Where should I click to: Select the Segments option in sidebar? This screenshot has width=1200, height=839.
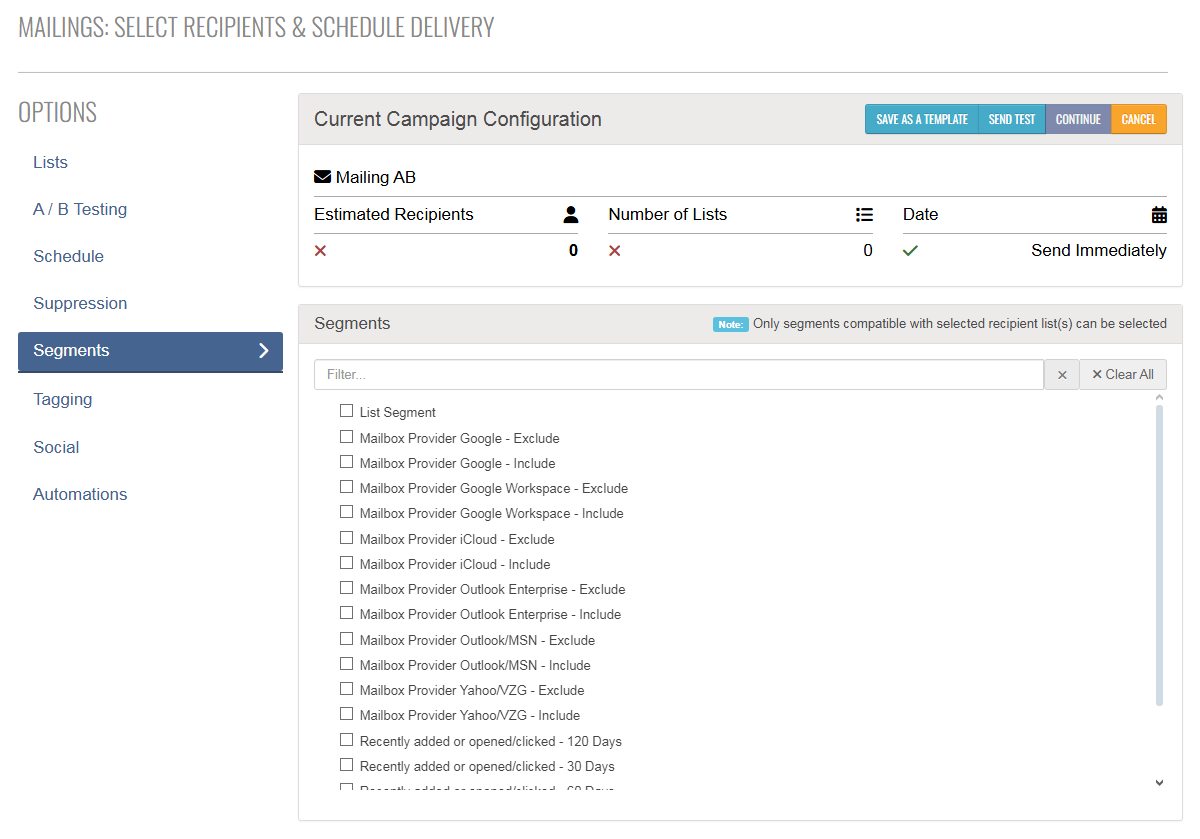(150, 351)
